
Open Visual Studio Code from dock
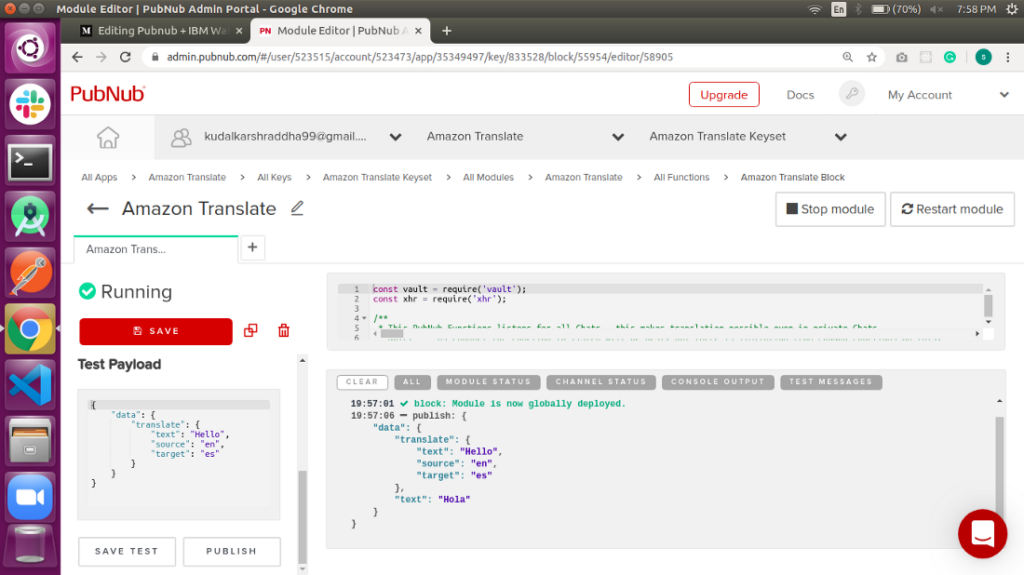coord(30,385)
